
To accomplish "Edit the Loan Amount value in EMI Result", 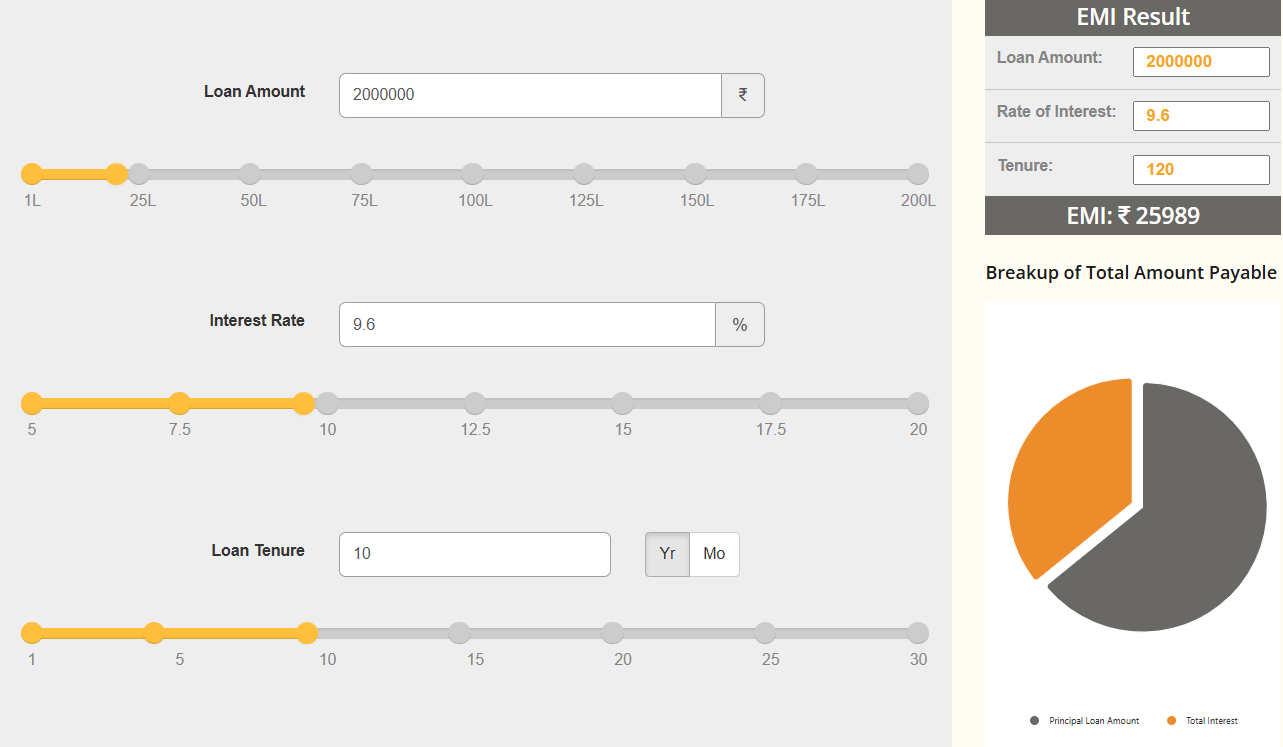I will 1200,61.
